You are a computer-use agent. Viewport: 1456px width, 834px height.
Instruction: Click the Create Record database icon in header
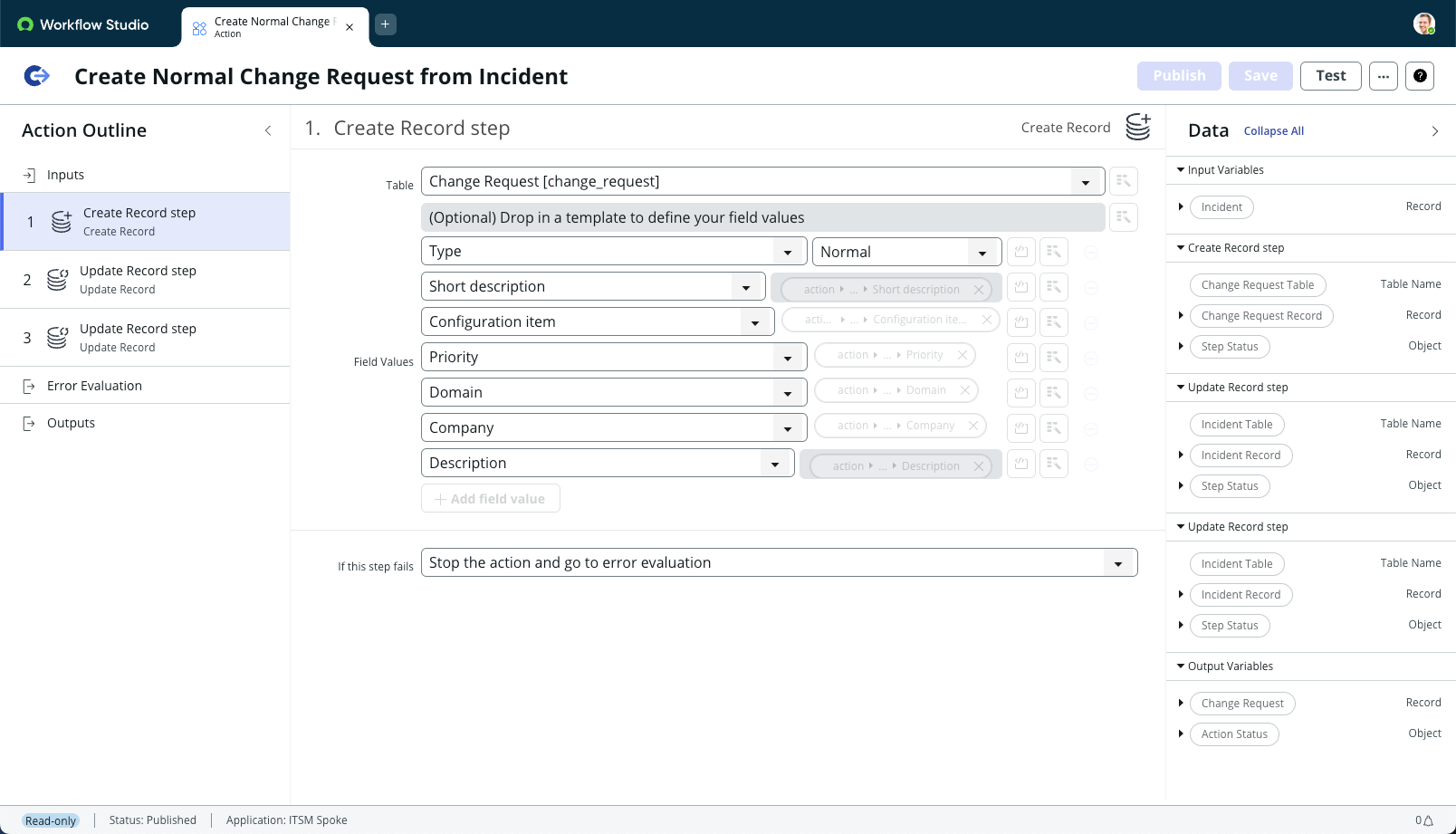pyautogui.click(x=1138, y=128)
